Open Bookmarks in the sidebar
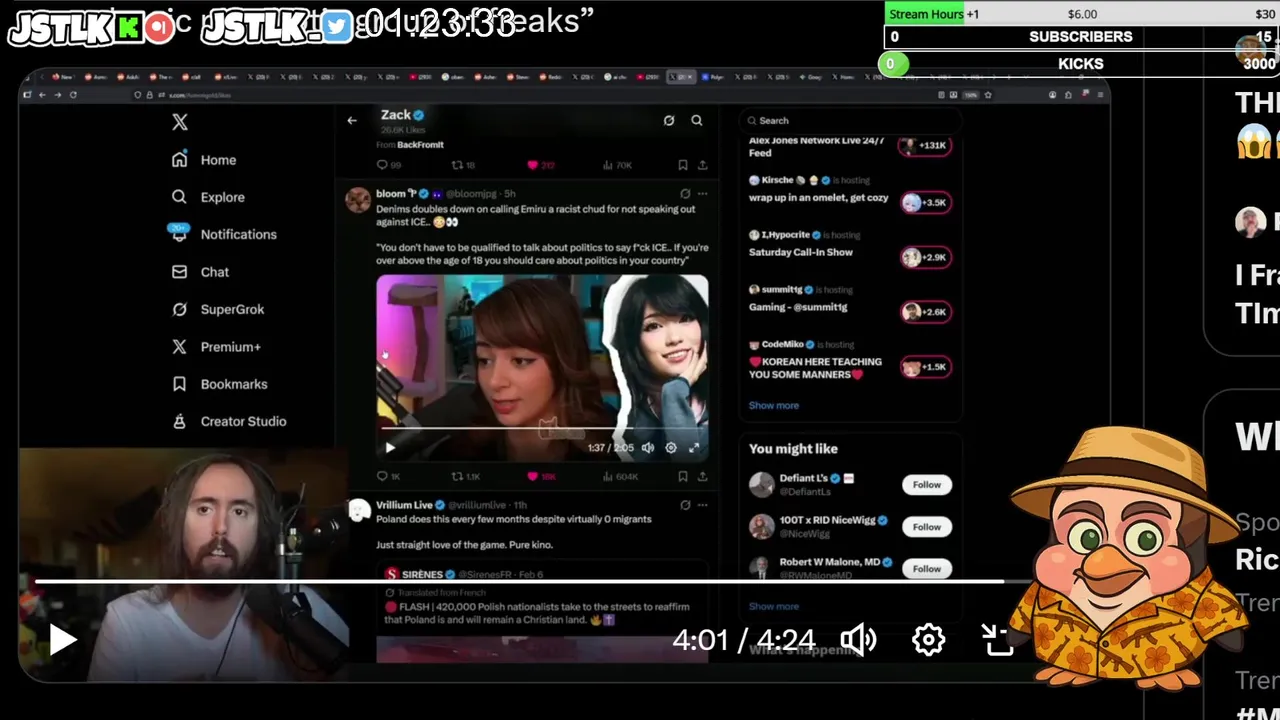Screen dimensions: 1280x720 click(219, 384)
